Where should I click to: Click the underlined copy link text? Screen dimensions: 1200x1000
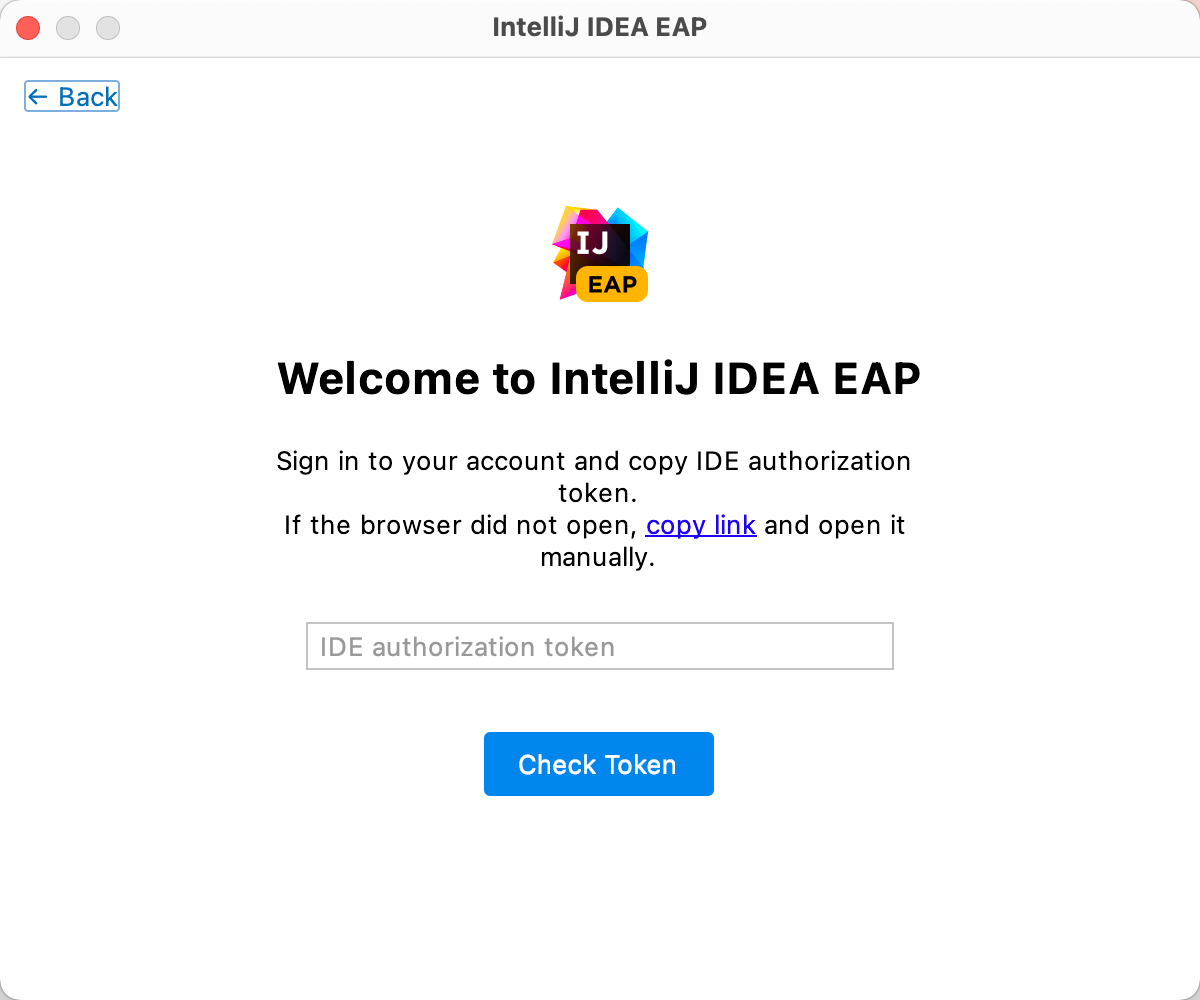click(x=700, y=525)
